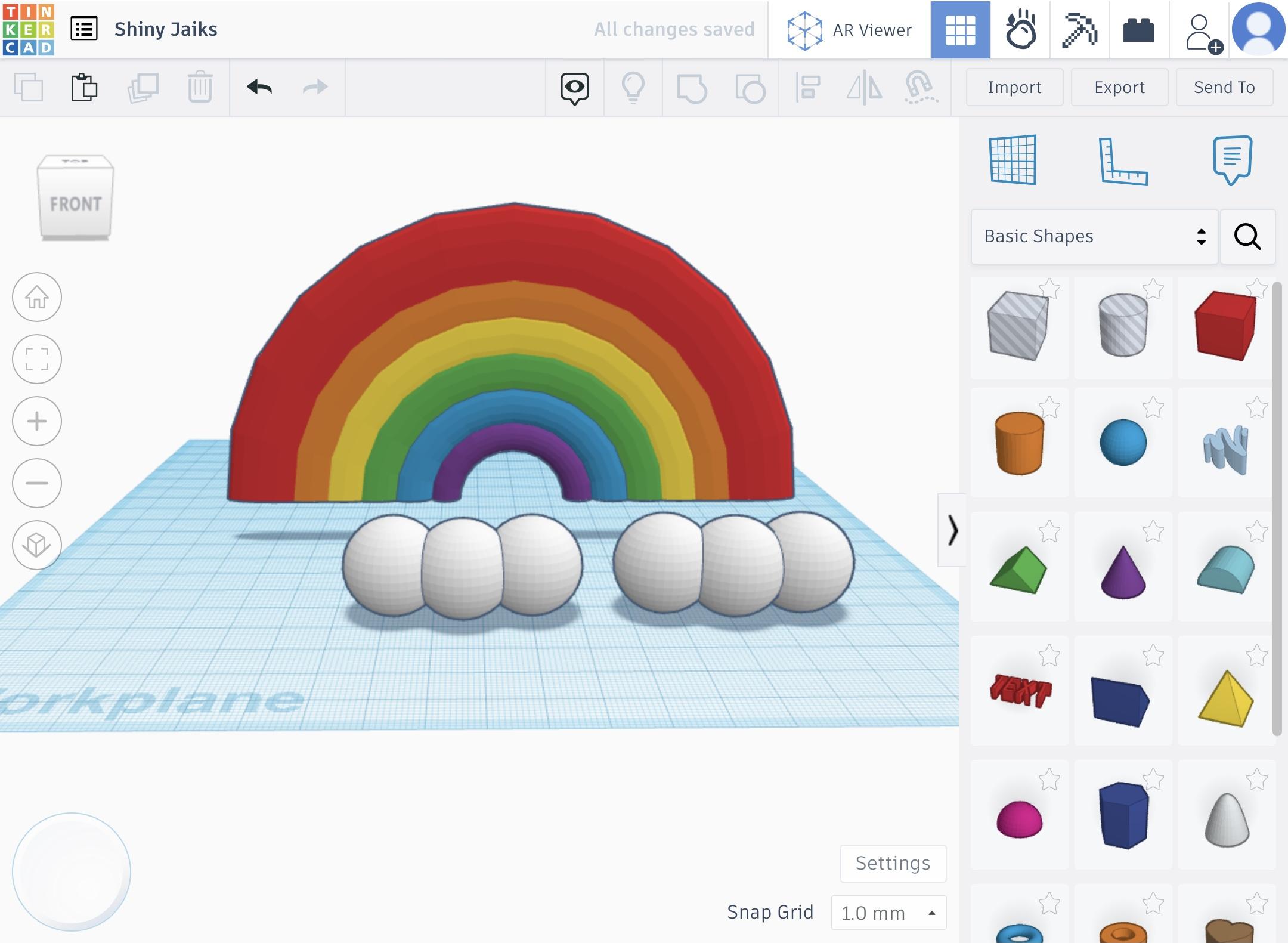The height and width of the screenshot is (943, 1288).
Task: Click the Home view icon
Action: 37,297
